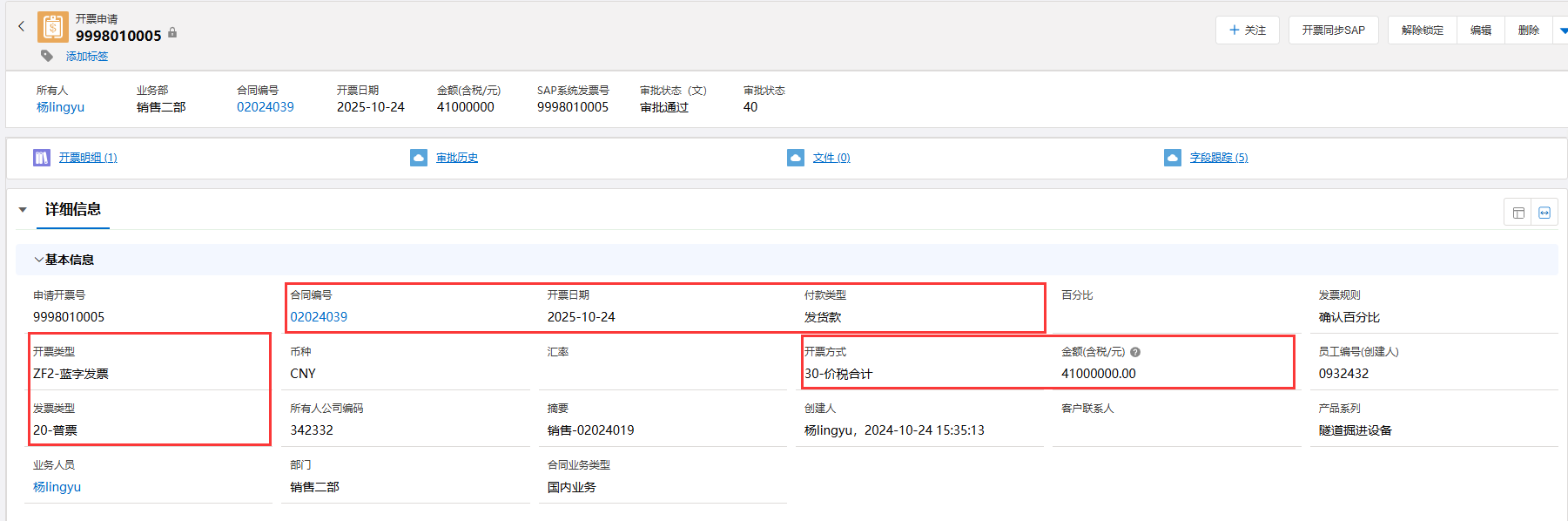Go back using the left arrow icon
This screenshot has width=1568, height=521.
click(21, 27)
